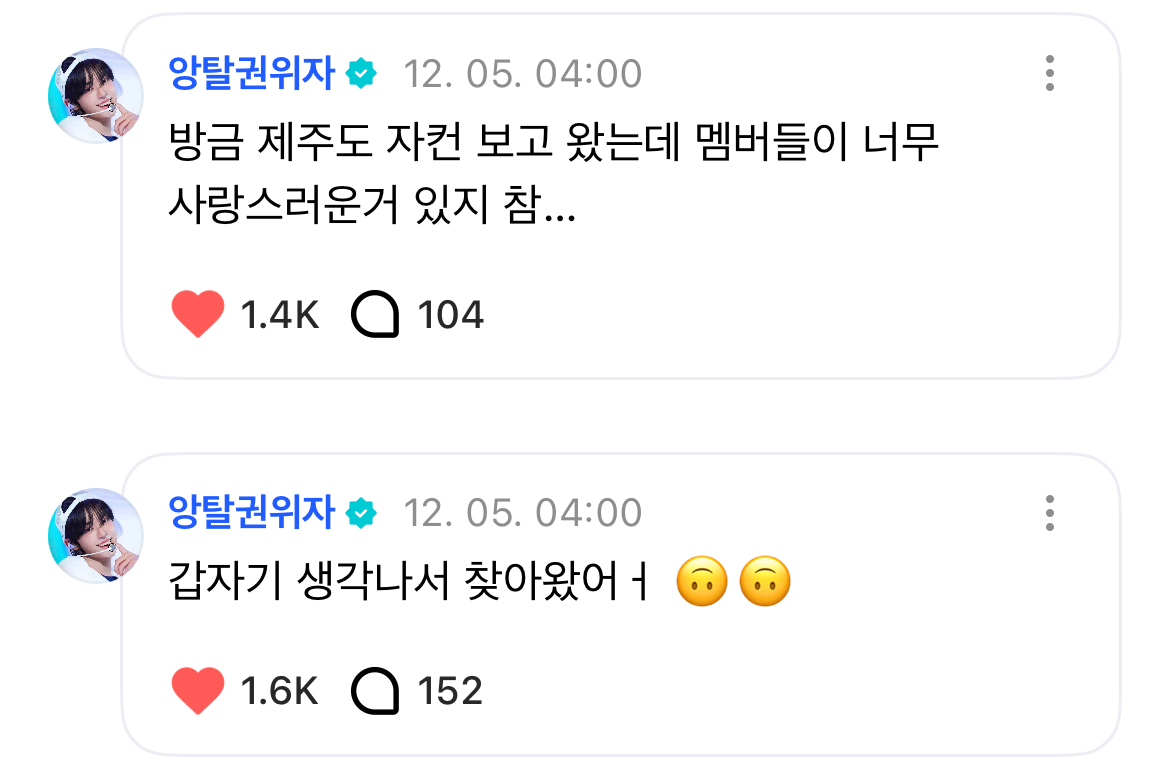Like the post about the Jeju video
The image size is (1170, 779).
(198, 315)
